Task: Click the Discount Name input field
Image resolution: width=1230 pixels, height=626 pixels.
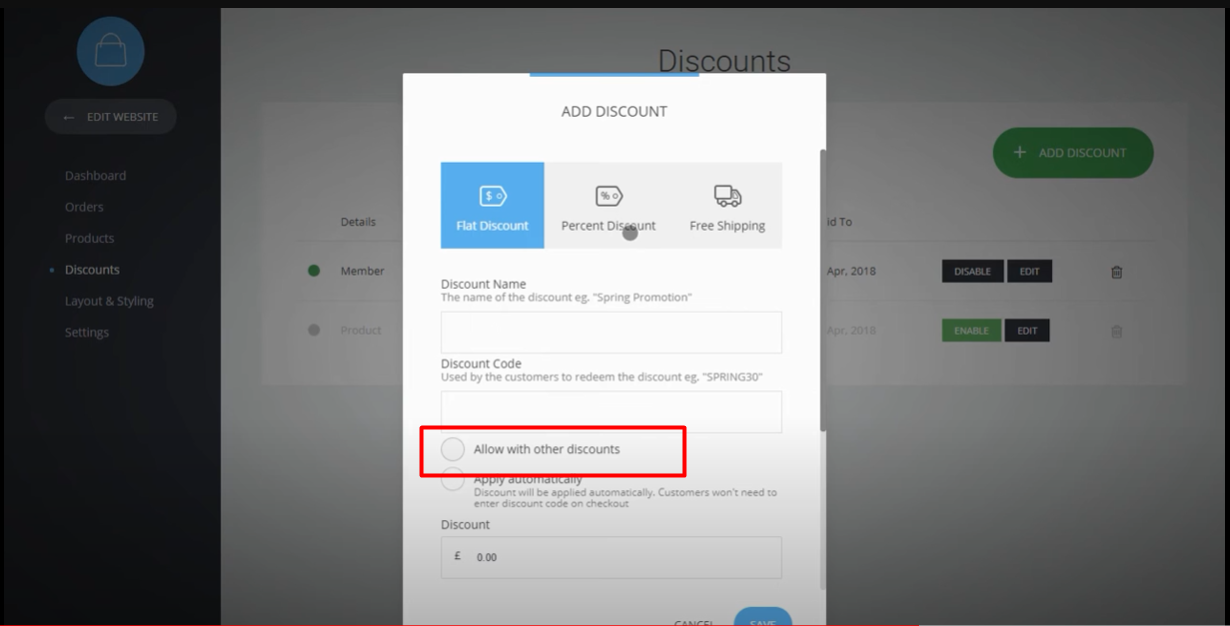Action: point(611,332)
